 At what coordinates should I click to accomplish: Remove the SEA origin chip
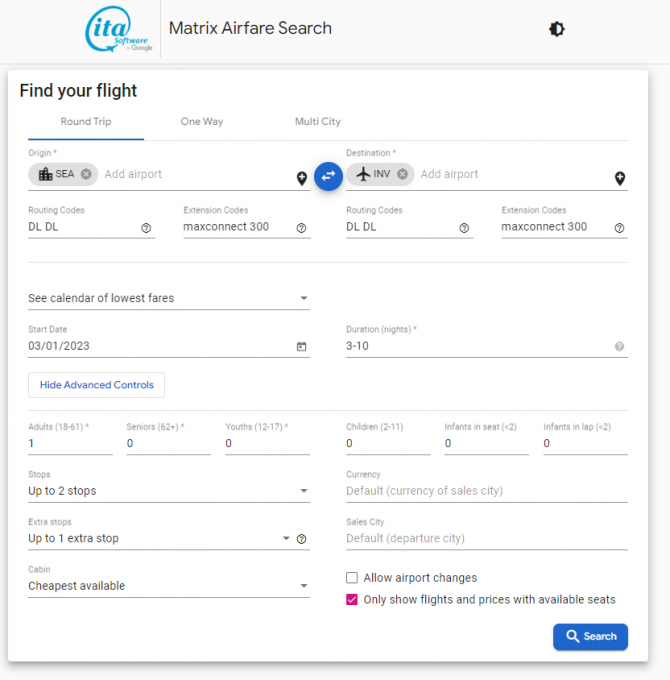click(x=86, y=174)
